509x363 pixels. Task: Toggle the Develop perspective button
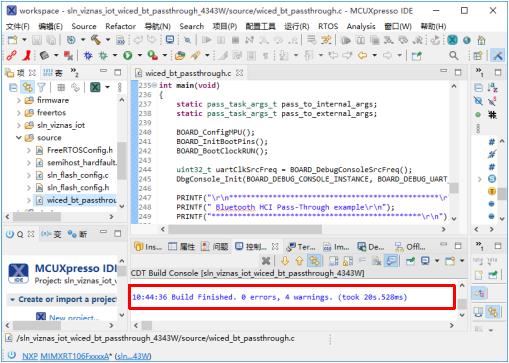click(498, 56)
